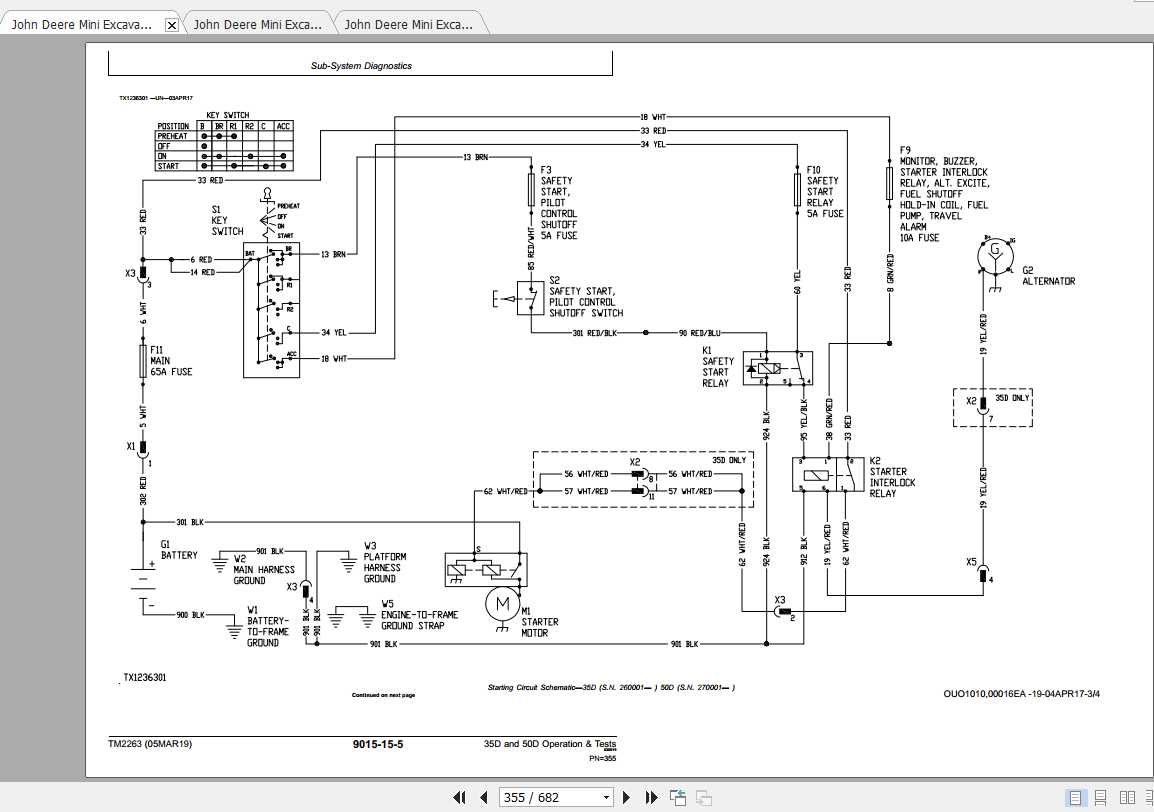Image resolution: width=1154 pixels, height=812 pixels.
Task: Switch to the third John Deere tab
Action: coord(409,24)
